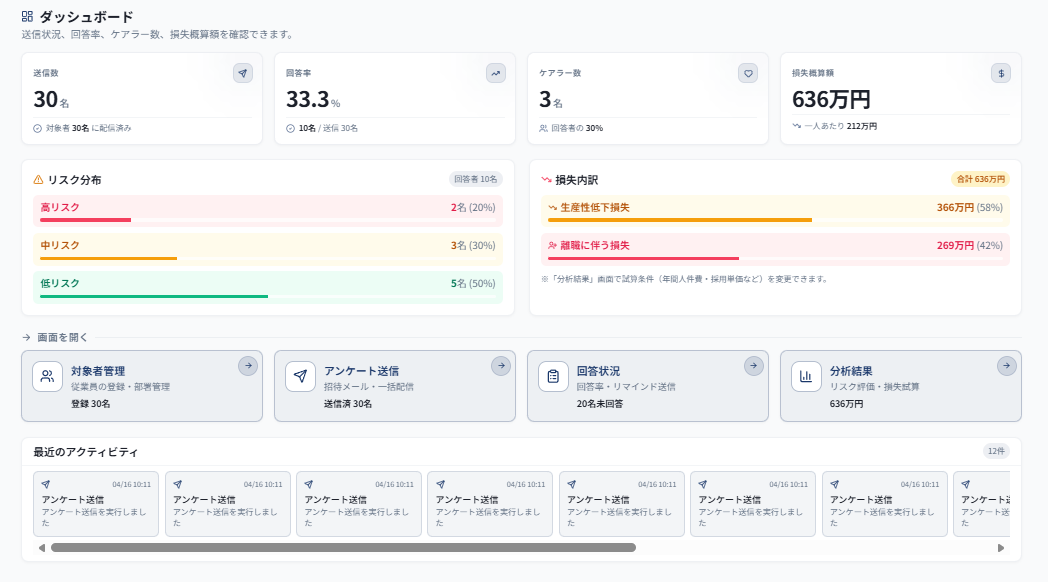Open the first アンケート送信 activity item
The image size is (1048, 582).
pyautogui.click(x=96, y=504)
